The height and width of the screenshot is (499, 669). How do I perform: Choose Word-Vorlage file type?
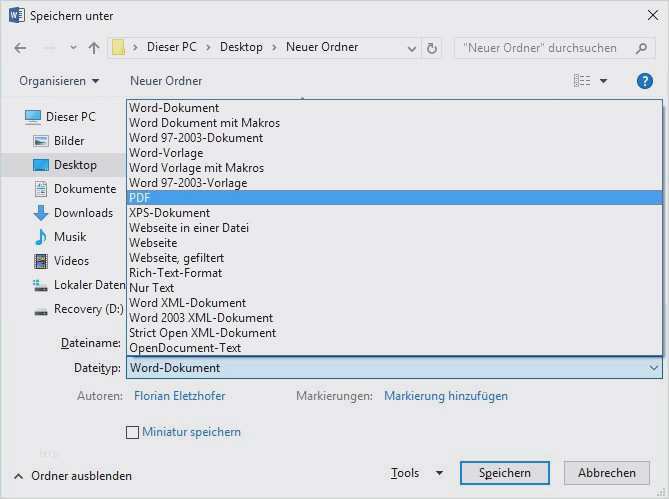(395, 153)
